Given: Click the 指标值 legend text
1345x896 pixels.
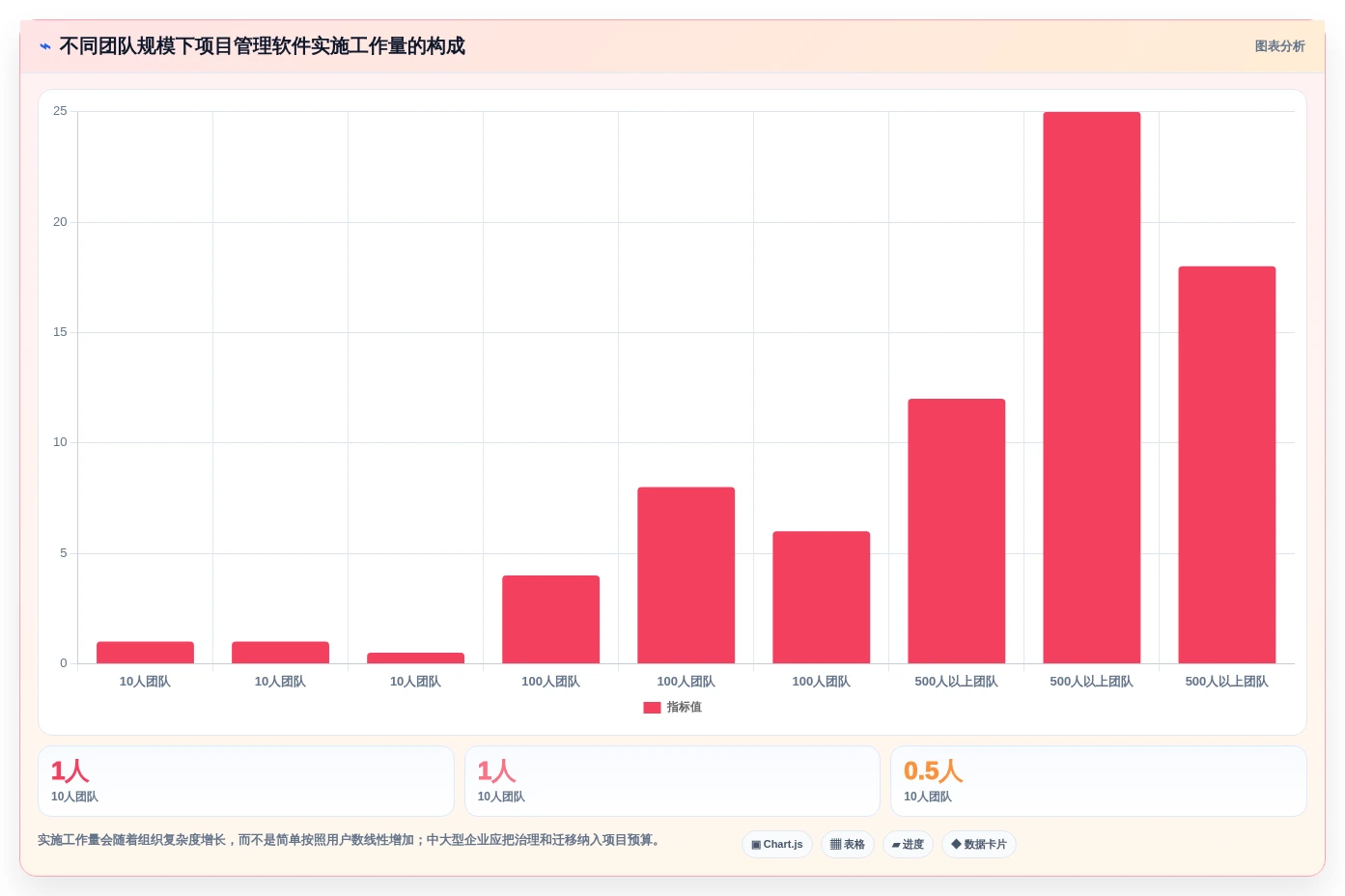Looking at the screenshot, I should (x=684, y=708).
